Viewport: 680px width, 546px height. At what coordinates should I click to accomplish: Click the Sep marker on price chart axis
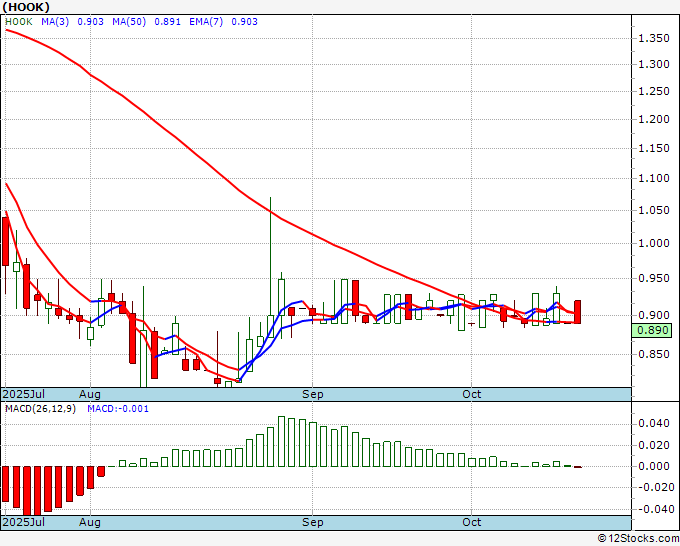[x=313, y=394]
